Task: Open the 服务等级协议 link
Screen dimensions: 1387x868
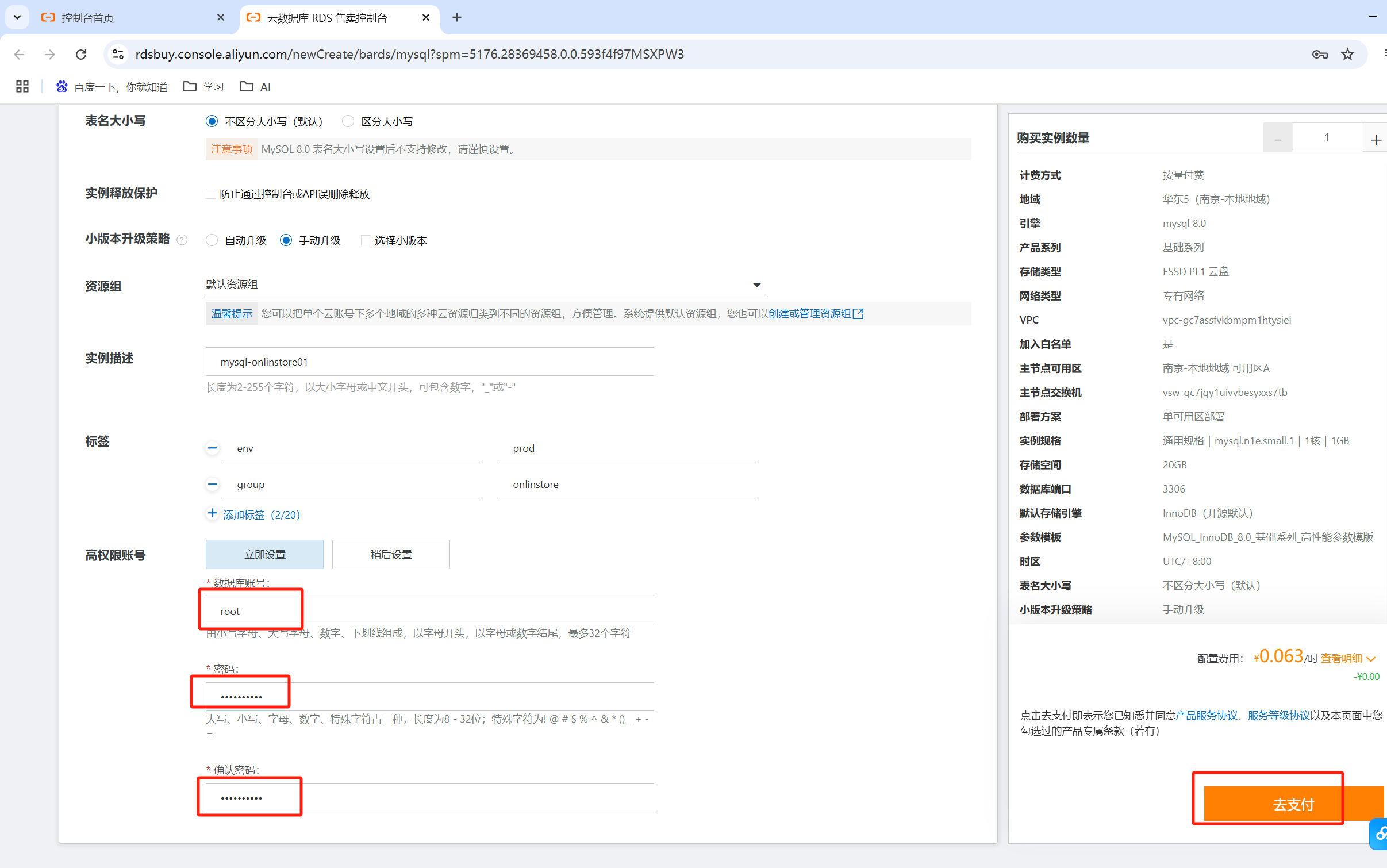Action: coord(1279,715)
